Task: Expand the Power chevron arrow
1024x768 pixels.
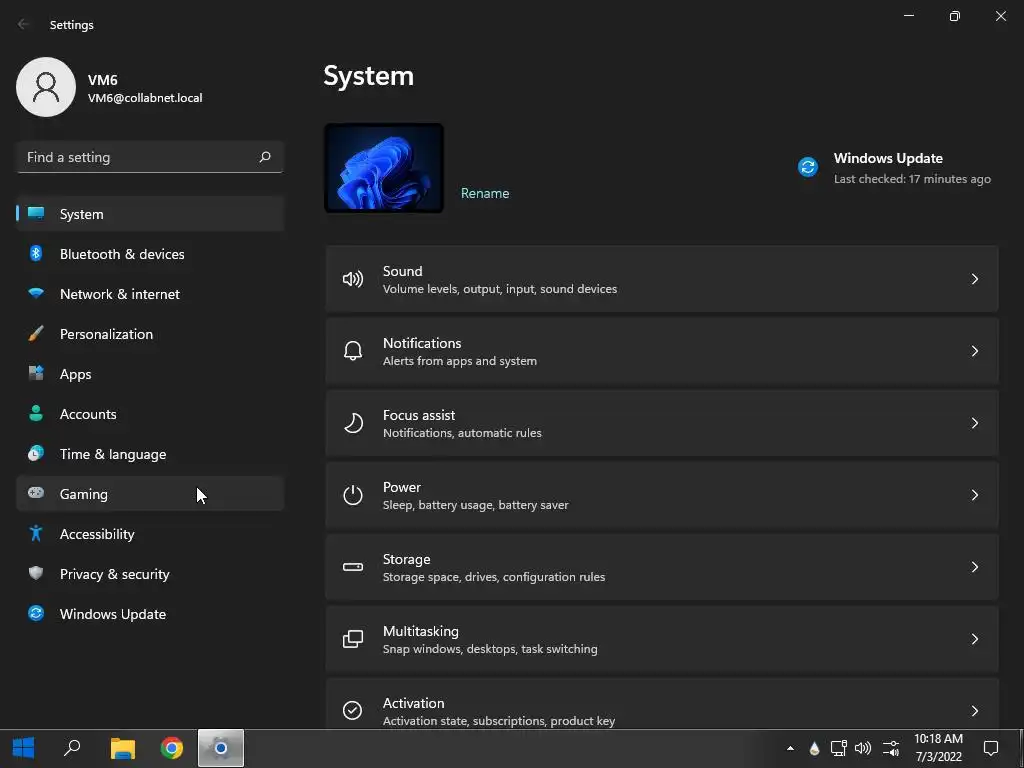Action: point(974,495)
